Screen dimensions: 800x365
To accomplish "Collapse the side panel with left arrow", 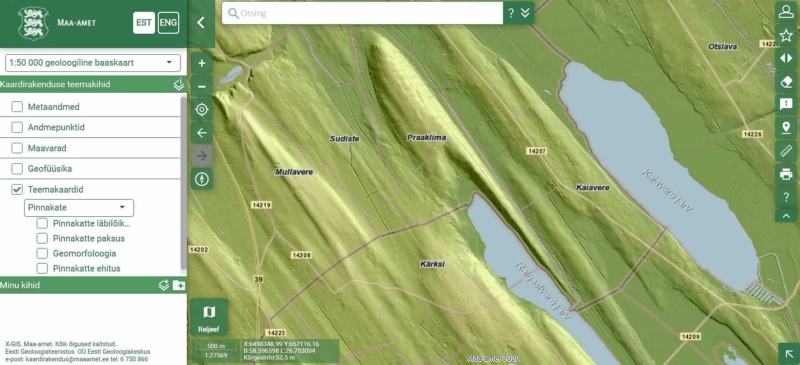I will pos(201,22).
